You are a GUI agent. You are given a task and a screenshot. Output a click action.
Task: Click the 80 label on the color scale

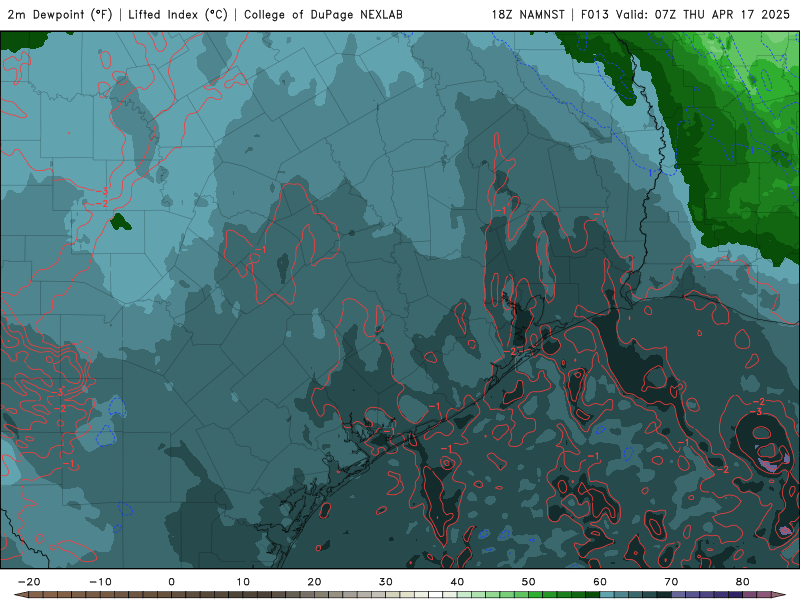[x=743, y=582]
